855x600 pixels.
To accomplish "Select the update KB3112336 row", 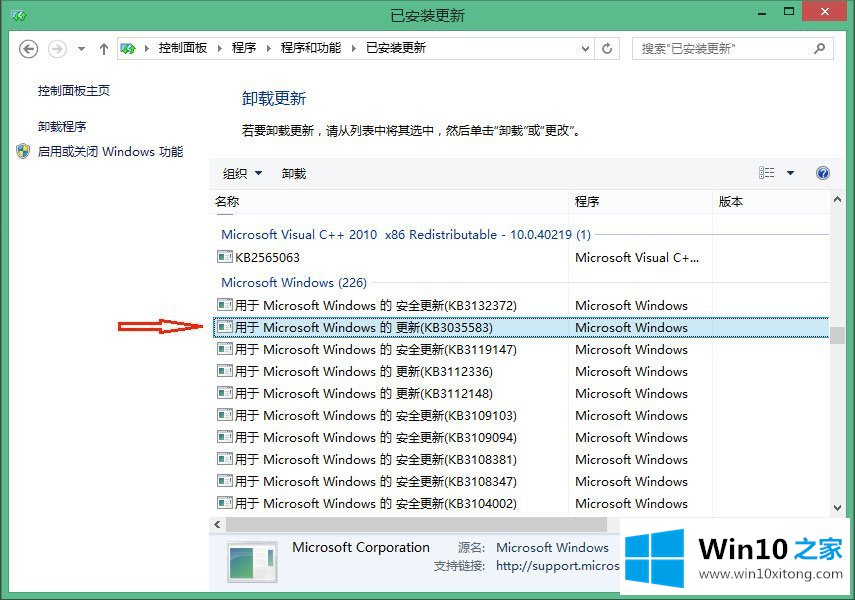I will (520, 371).
